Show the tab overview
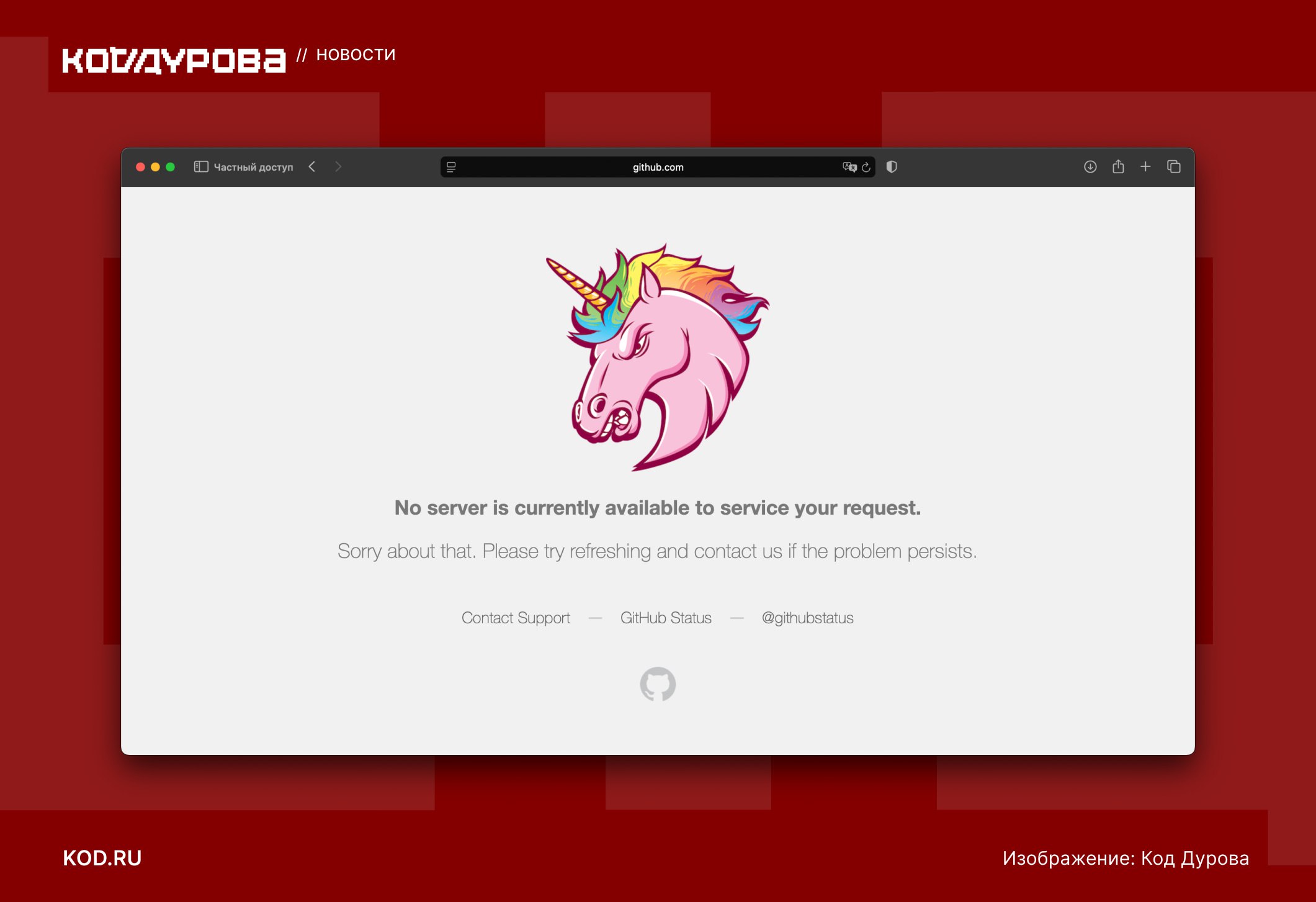The width and height of the screenshot is (1316, 902). (x=1173, y=167)
